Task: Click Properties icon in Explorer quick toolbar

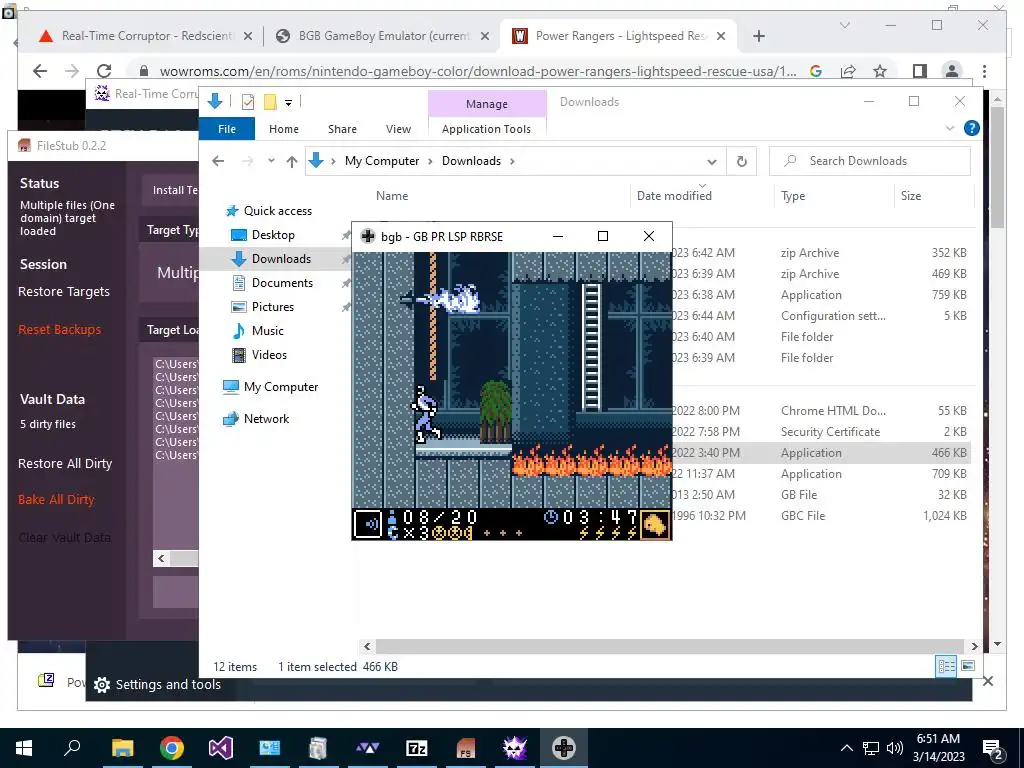Action: (248, 102)
